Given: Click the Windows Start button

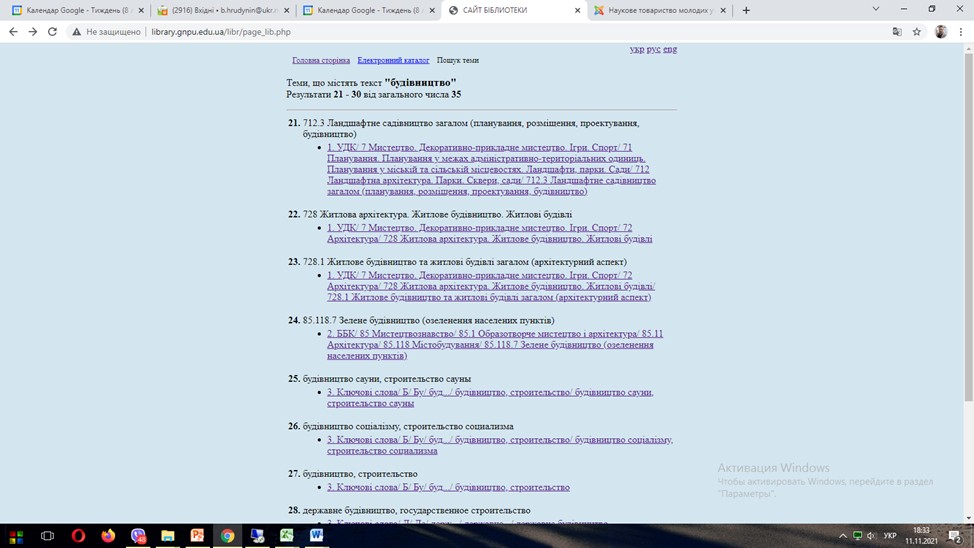Looking at the screenshot, I should click(16, 536).
